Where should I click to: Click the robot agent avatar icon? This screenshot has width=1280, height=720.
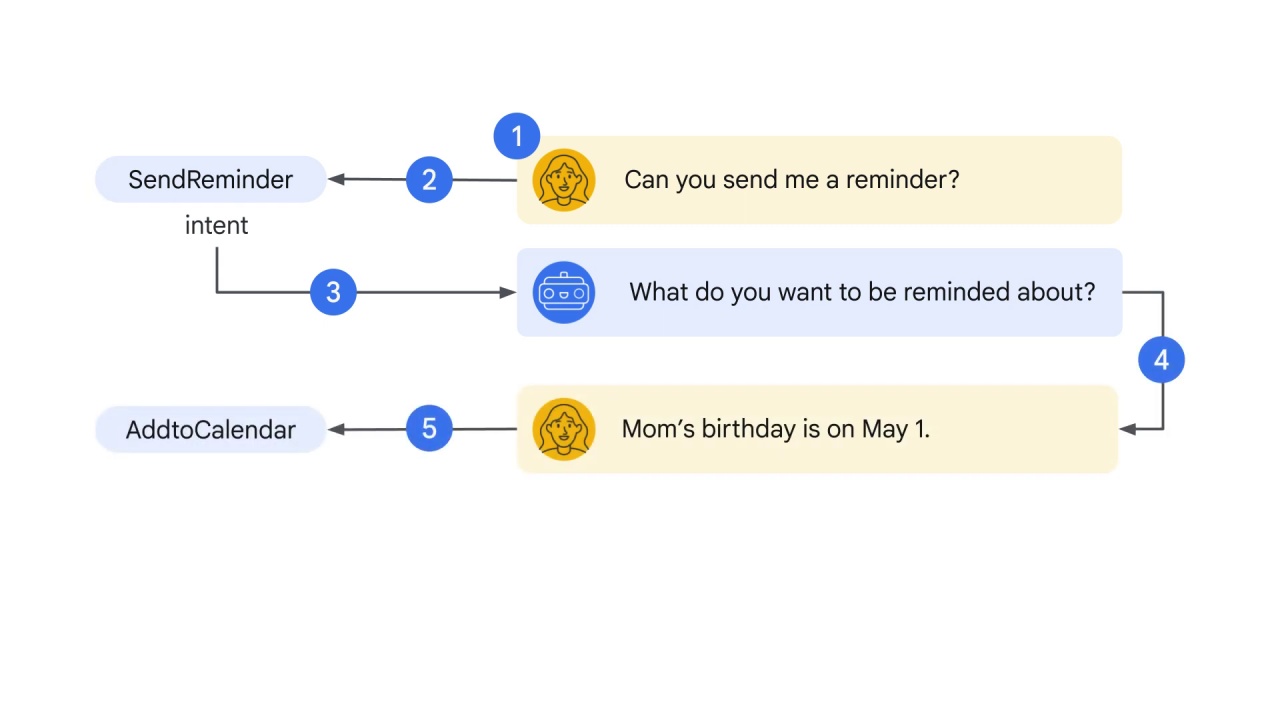click(564, 292)
